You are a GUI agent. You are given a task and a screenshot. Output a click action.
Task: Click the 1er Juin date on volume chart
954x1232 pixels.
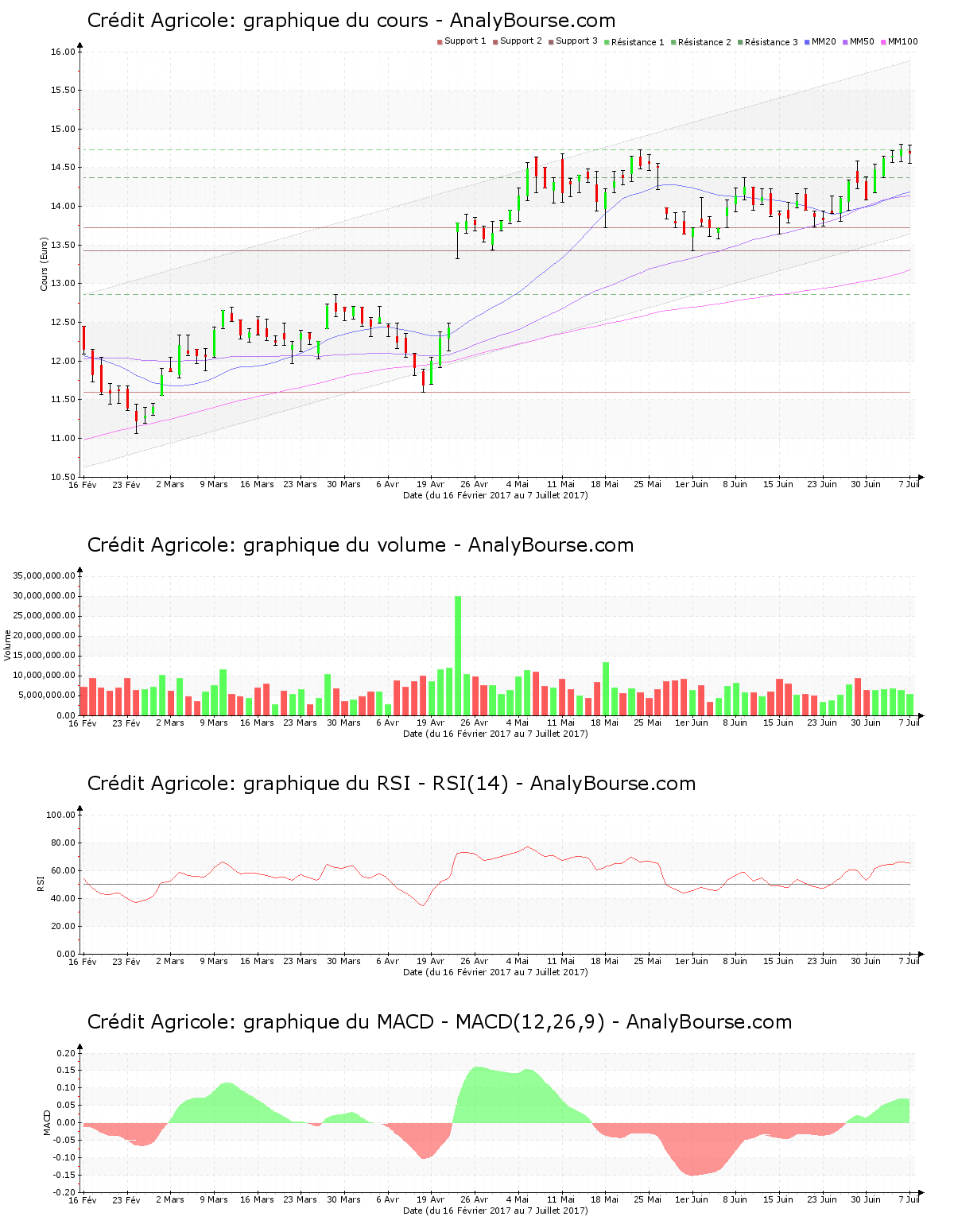[692, 723]
